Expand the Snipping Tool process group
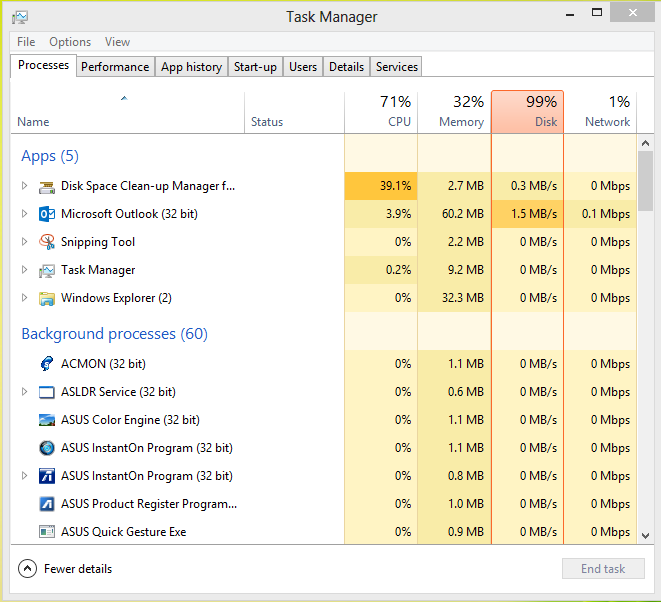The height and width of the screenshot is (602, 661). click(24, 242)
